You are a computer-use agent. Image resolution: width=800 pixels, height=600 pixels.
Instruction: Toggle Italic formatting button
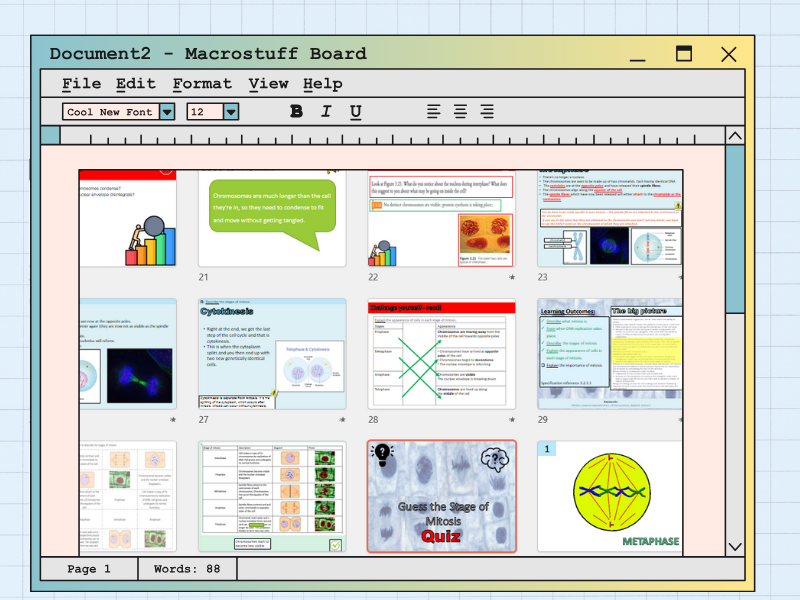tap(325, 112)
